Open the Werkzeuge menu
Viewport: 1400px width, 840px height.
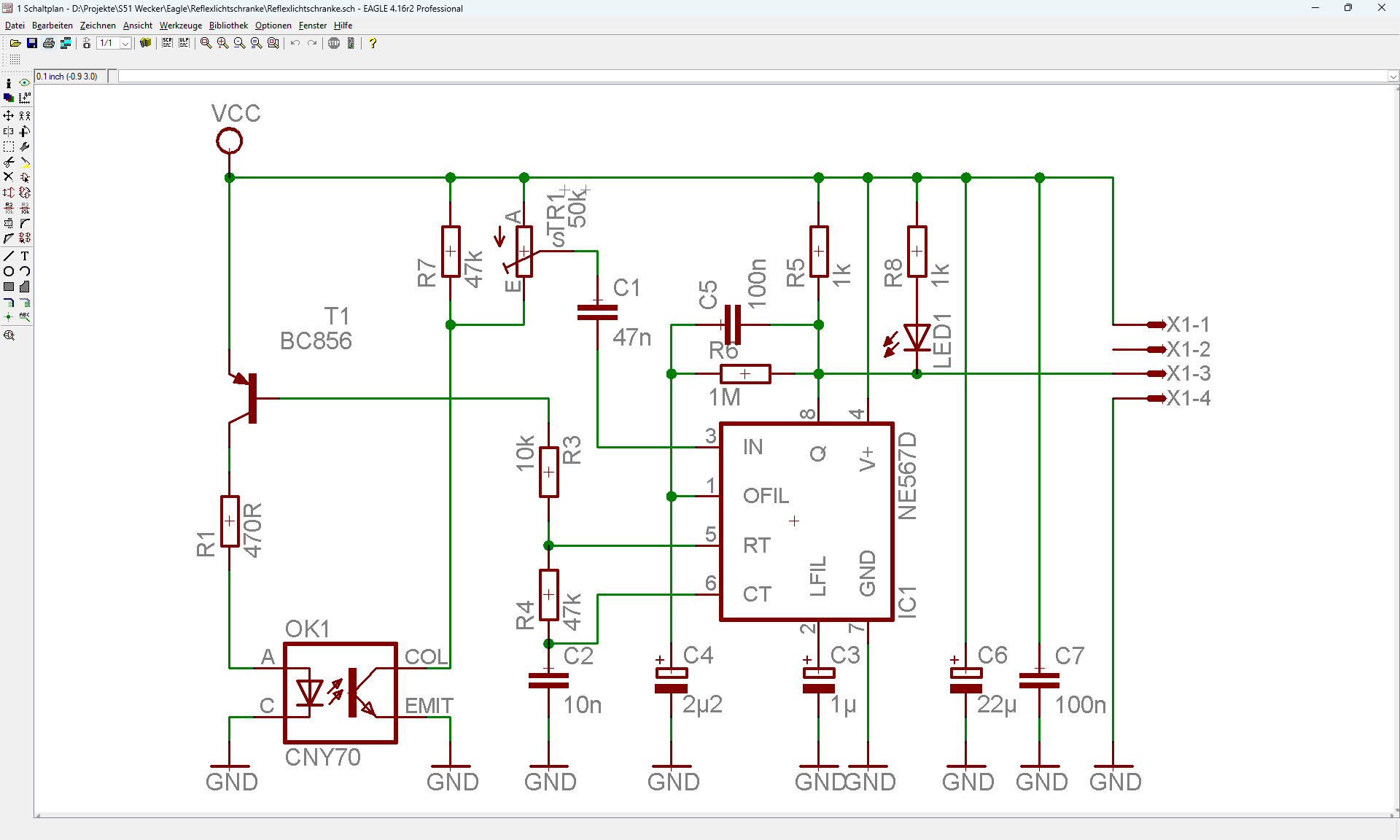point(180,26)
